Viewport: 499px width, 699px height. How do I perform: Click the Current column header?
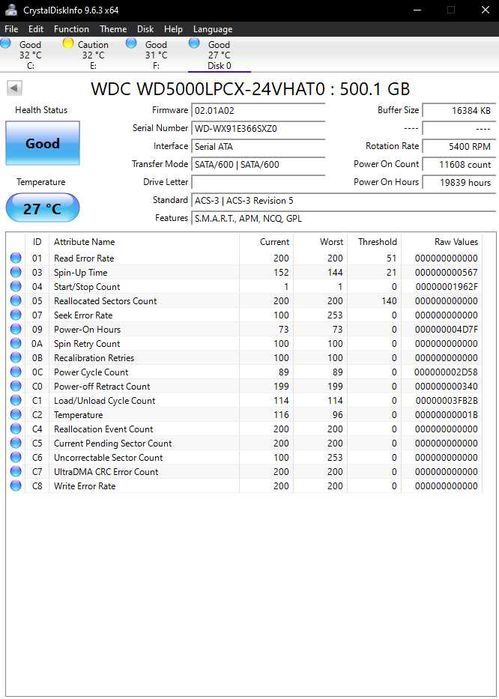tap(266, 242)
